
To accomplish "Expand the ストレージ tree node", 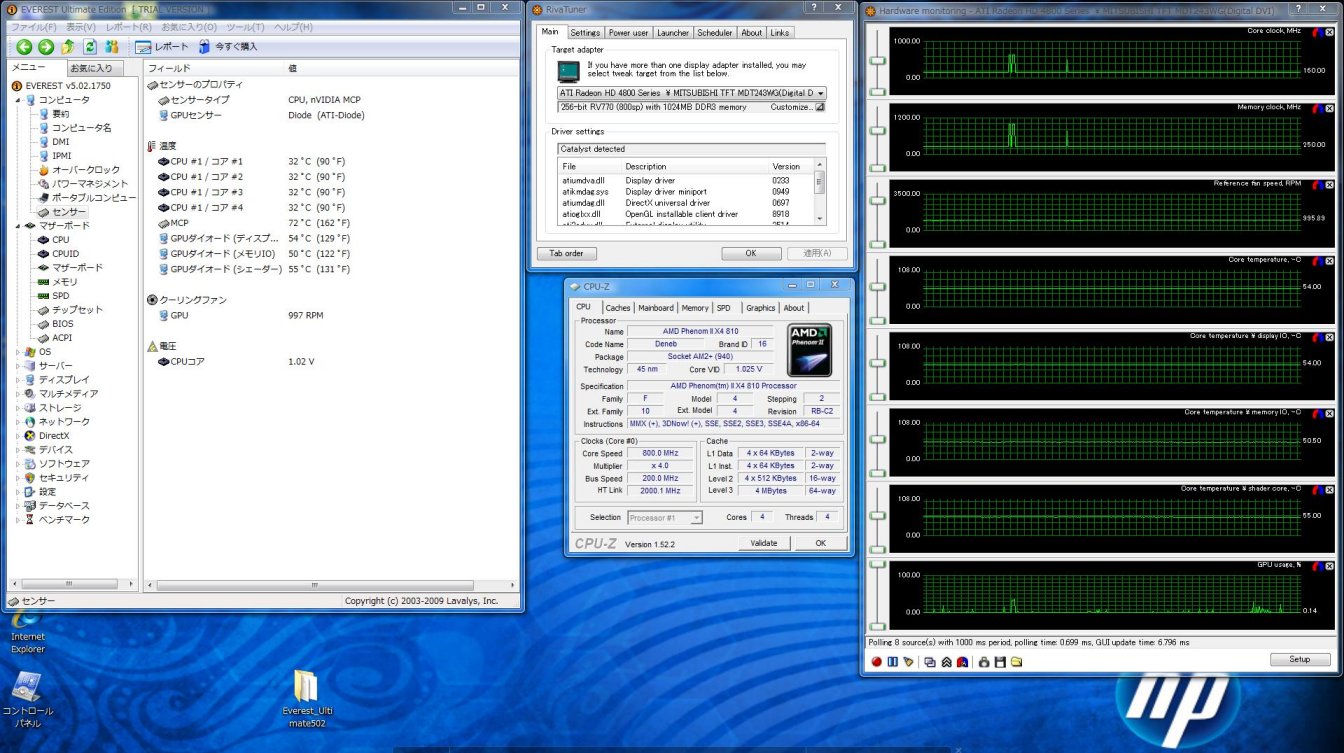I will click(18, 408).
